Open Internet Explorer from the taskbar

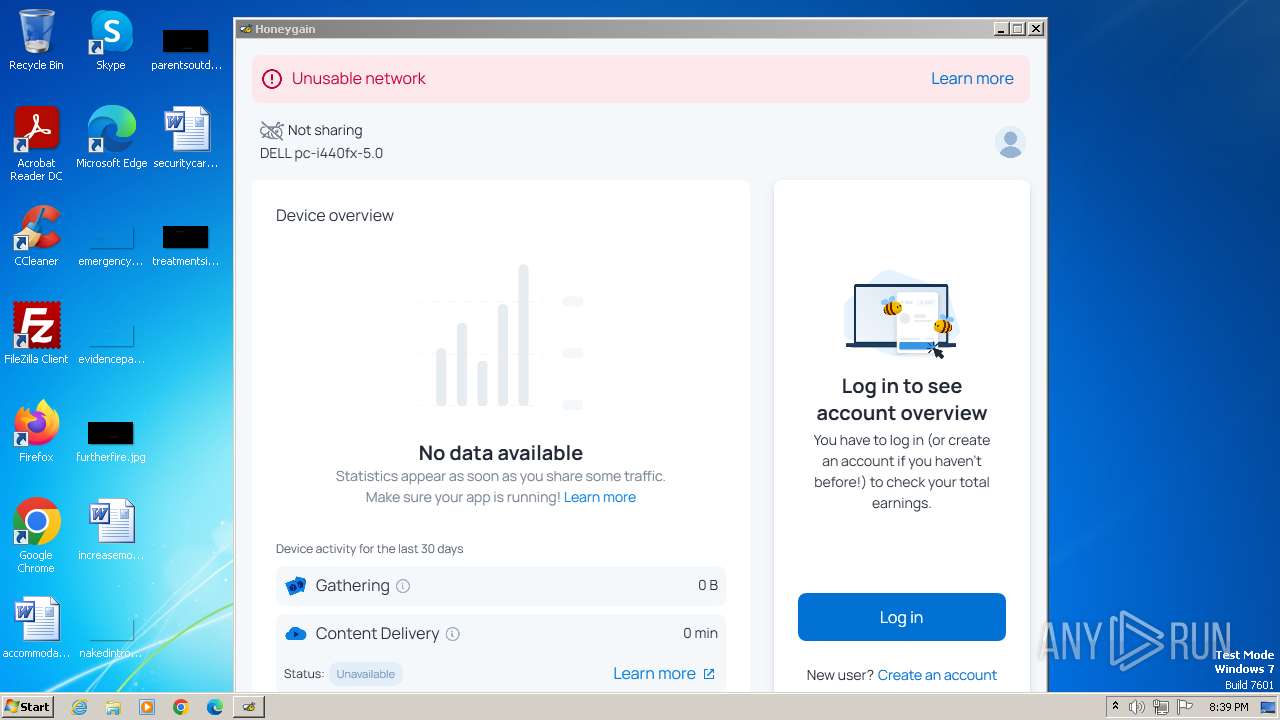pos(80,707)
